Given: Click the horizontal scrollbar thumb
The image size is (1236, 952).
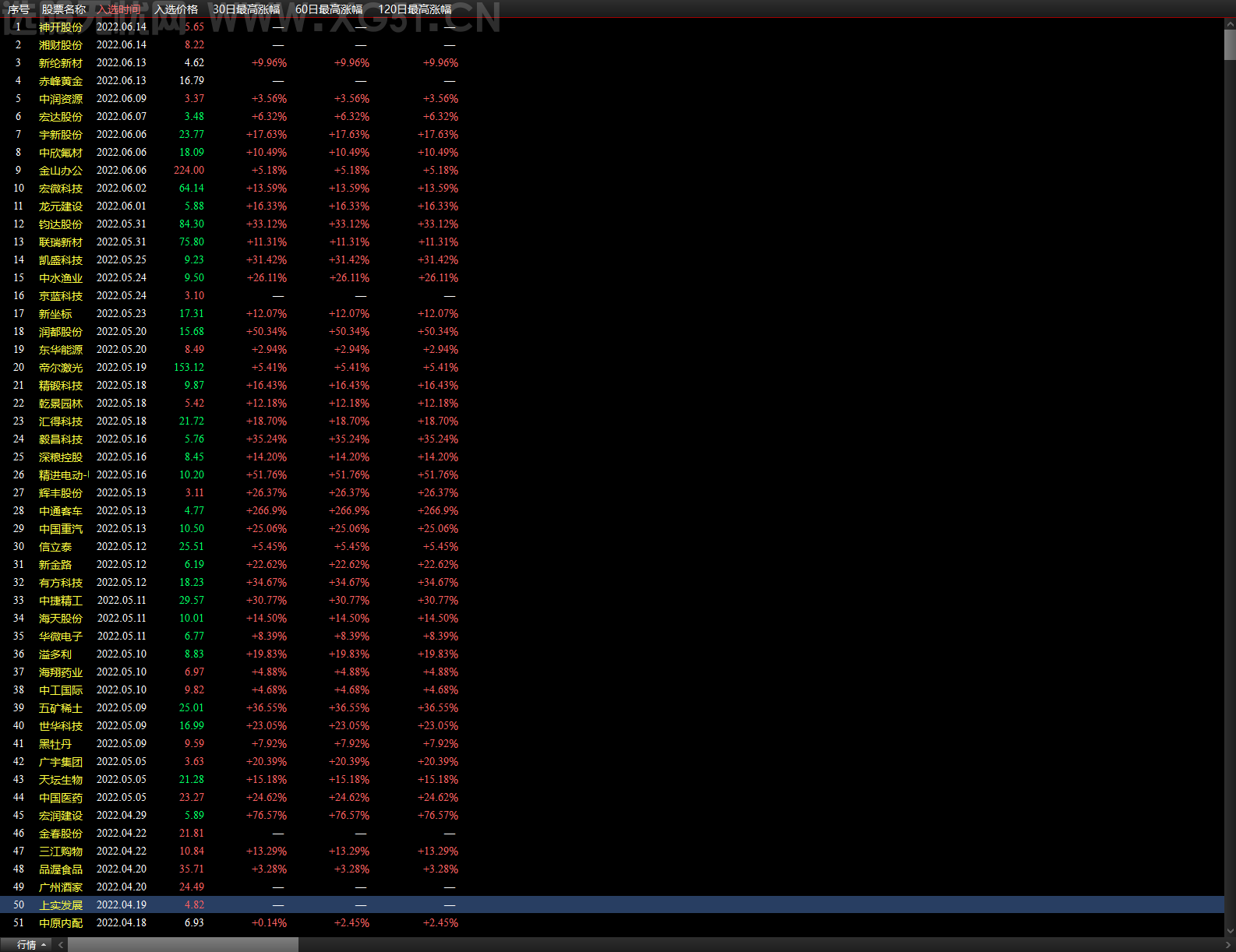Looking at the screenshot, I should click(183, 945).
